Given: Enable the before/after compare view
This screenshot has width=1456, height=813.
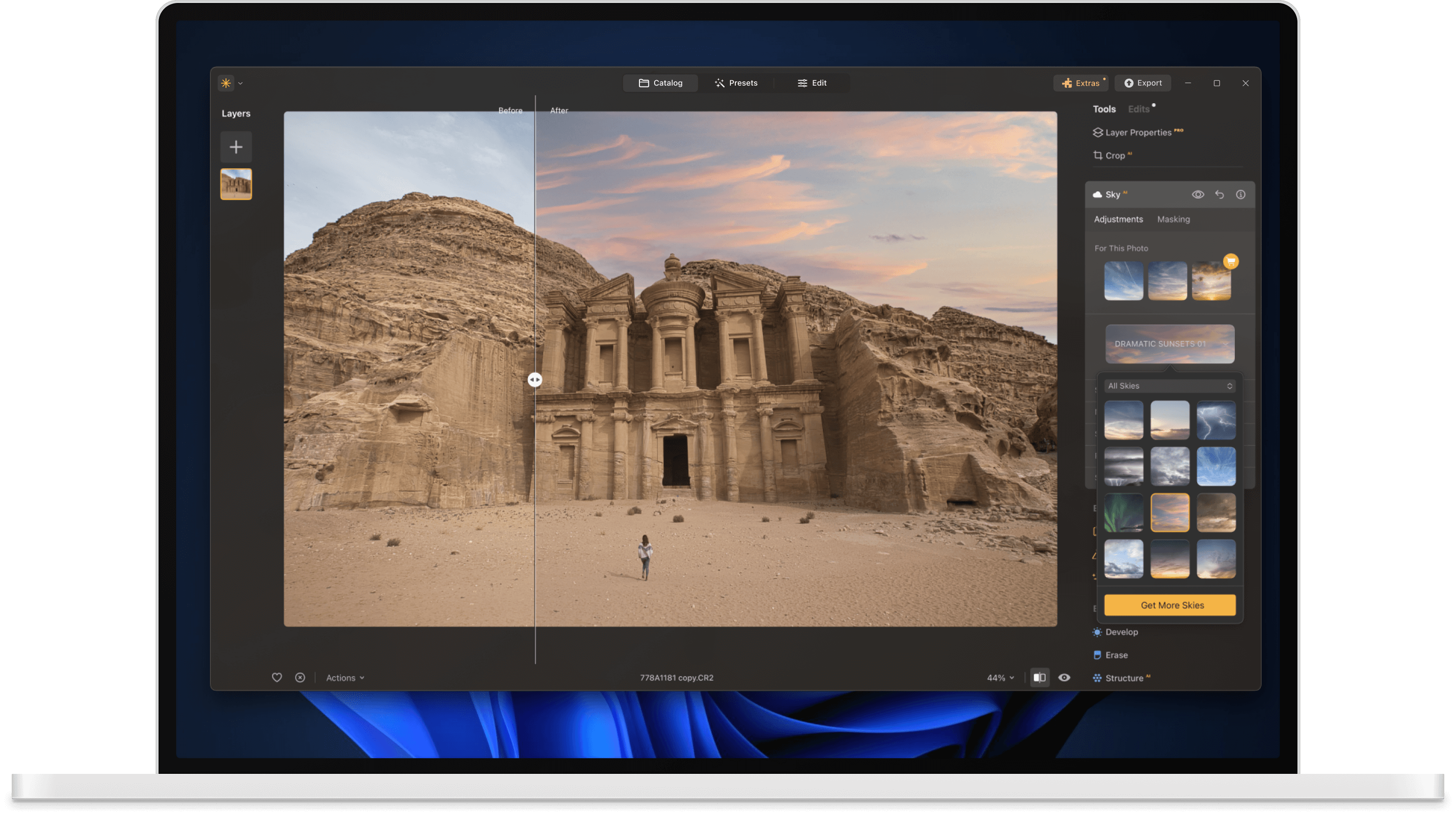Looking at the screenshot, I should pos(1040,677).
